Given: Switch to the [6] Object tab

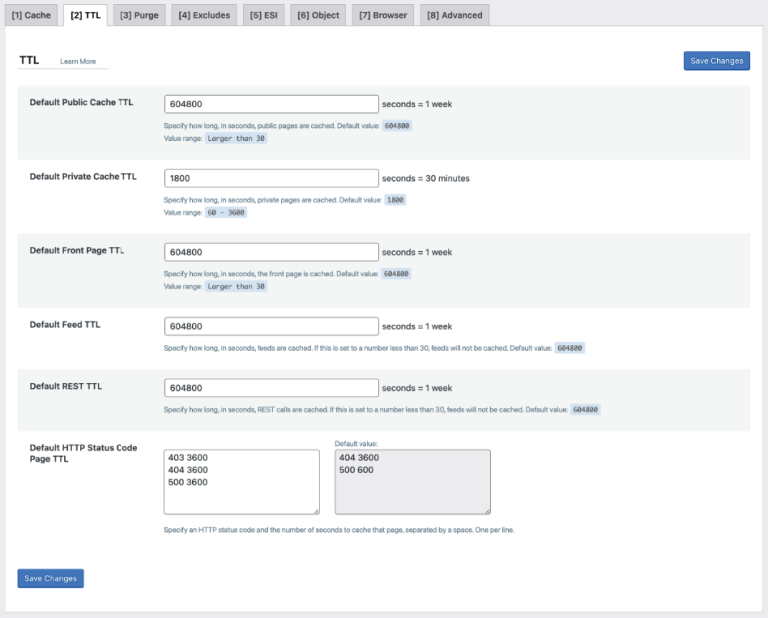Looking at the screenshot, I should tap(318, 15).
